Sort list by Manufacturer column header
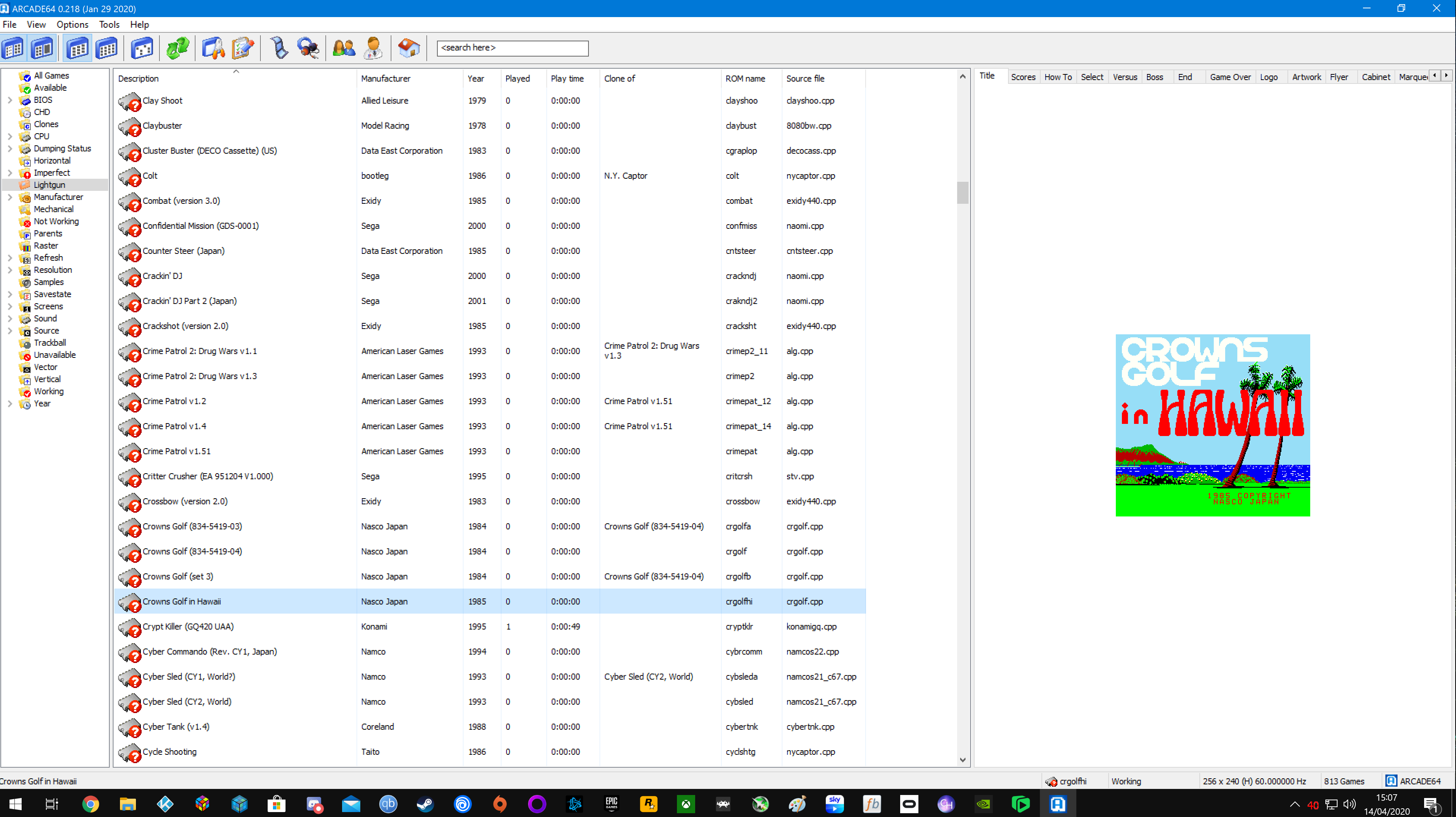 pos(410,79)
